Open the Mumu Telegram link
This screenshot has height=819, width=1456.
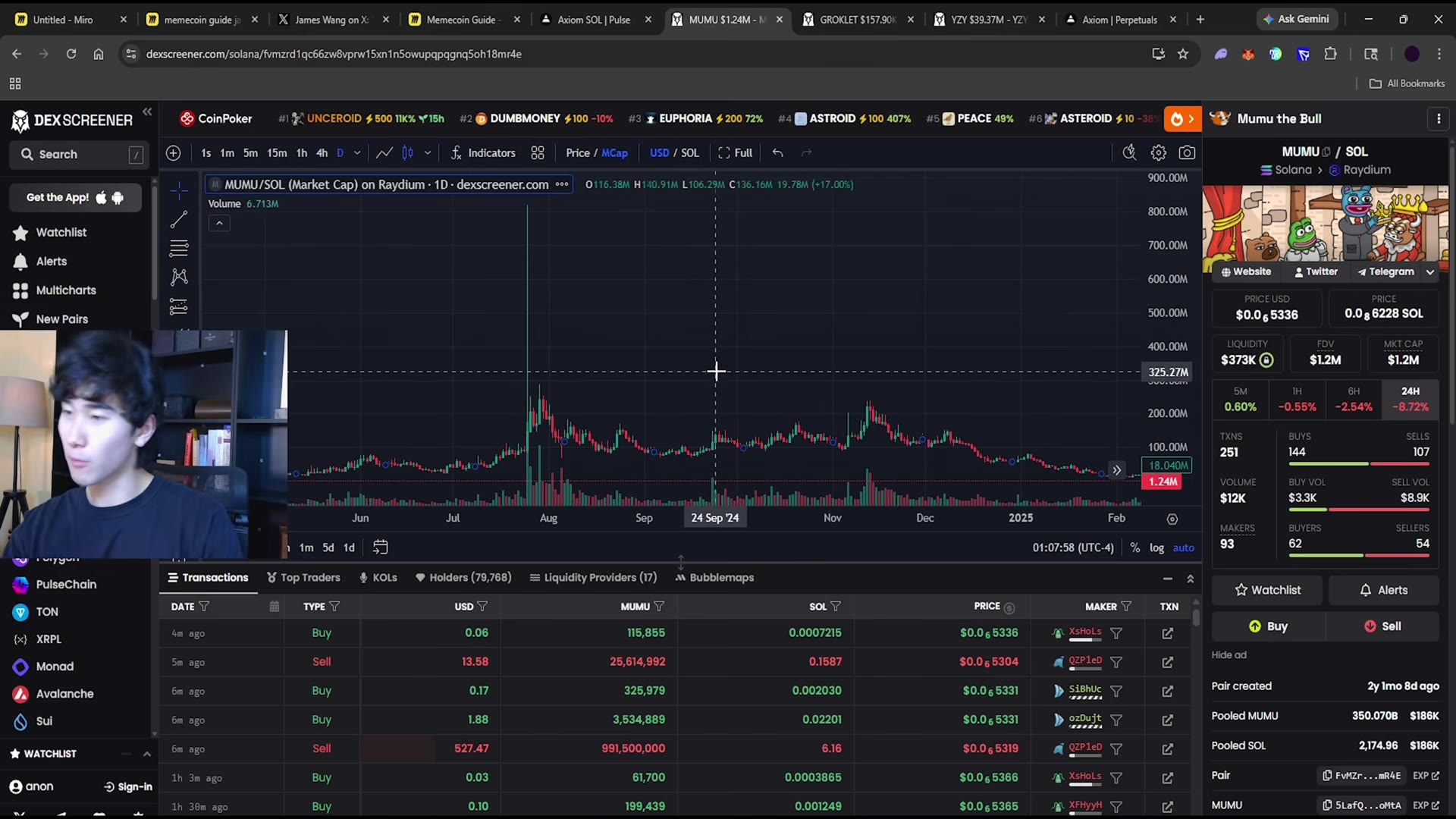[x=1385, y=271]
